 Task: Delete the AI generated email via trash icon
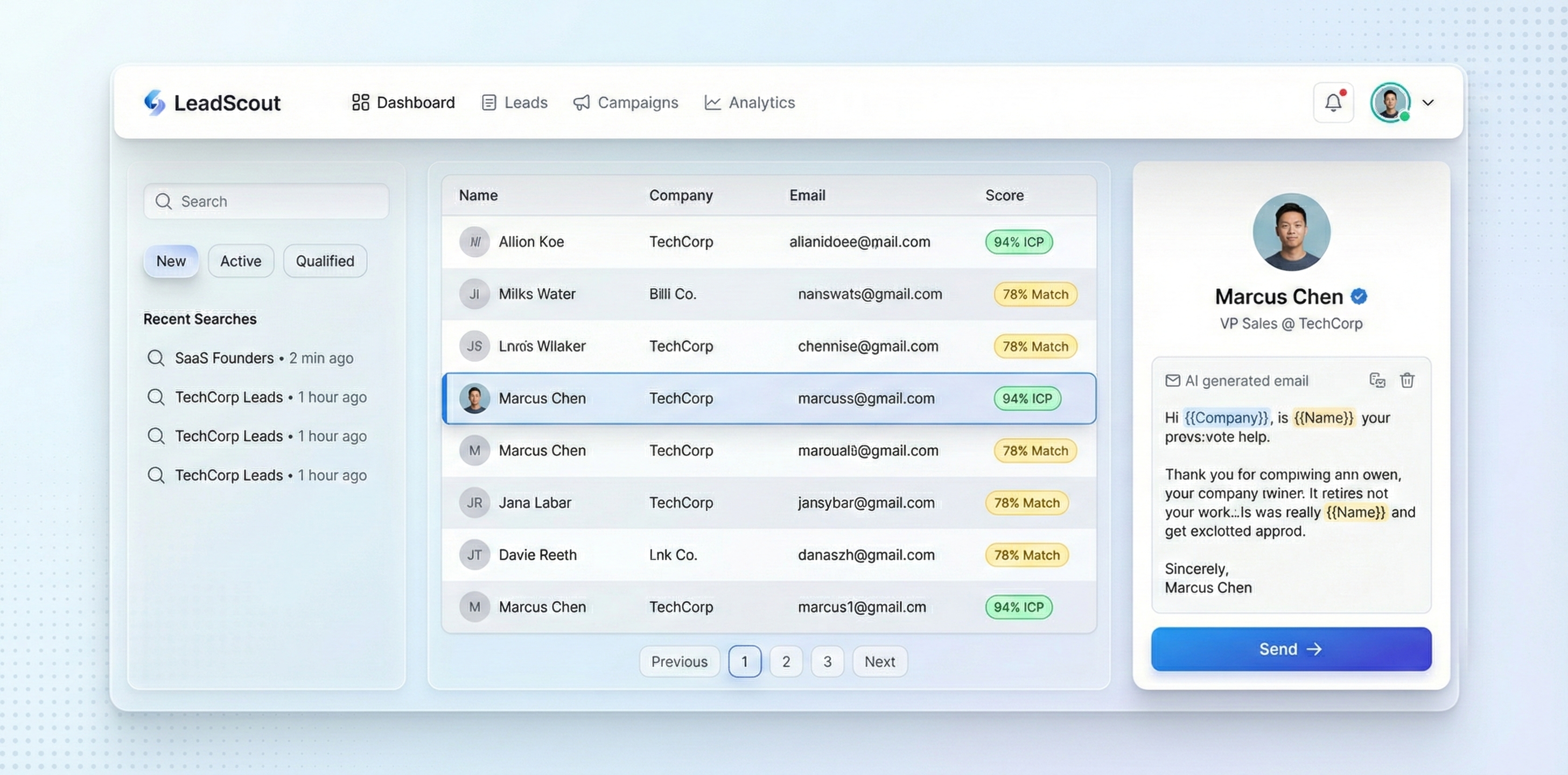(1406, 380)
